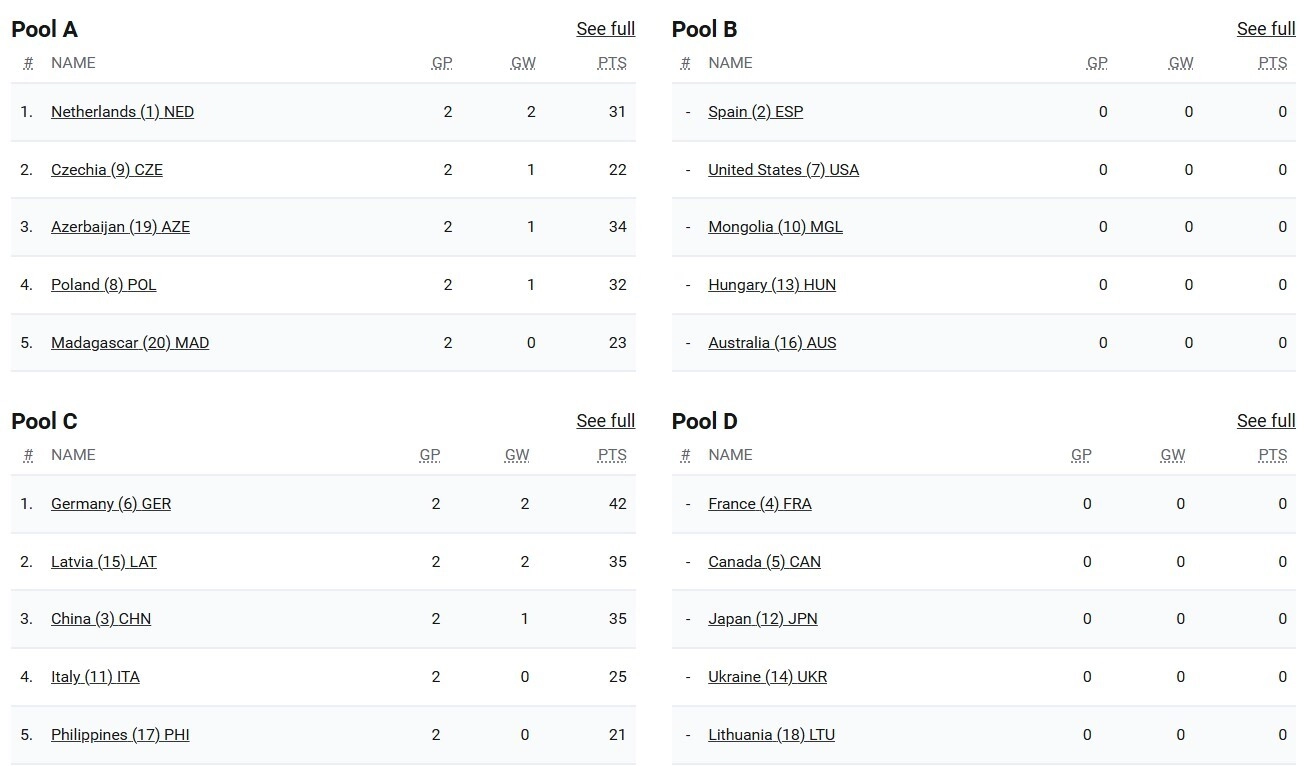Open Japan (12) JPN team page
This screenshot has height=766, width=1313.
point(763,619)
